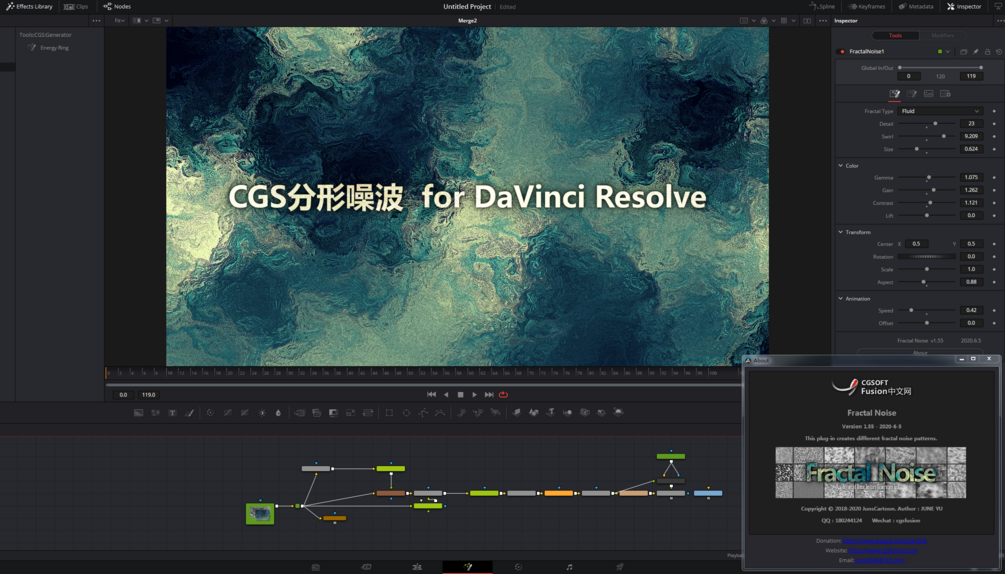Image resolution: width=1005 pixels, height=574 pixels.
Task: Click the Contrast slider handle
Action: (x=931, y=202)
